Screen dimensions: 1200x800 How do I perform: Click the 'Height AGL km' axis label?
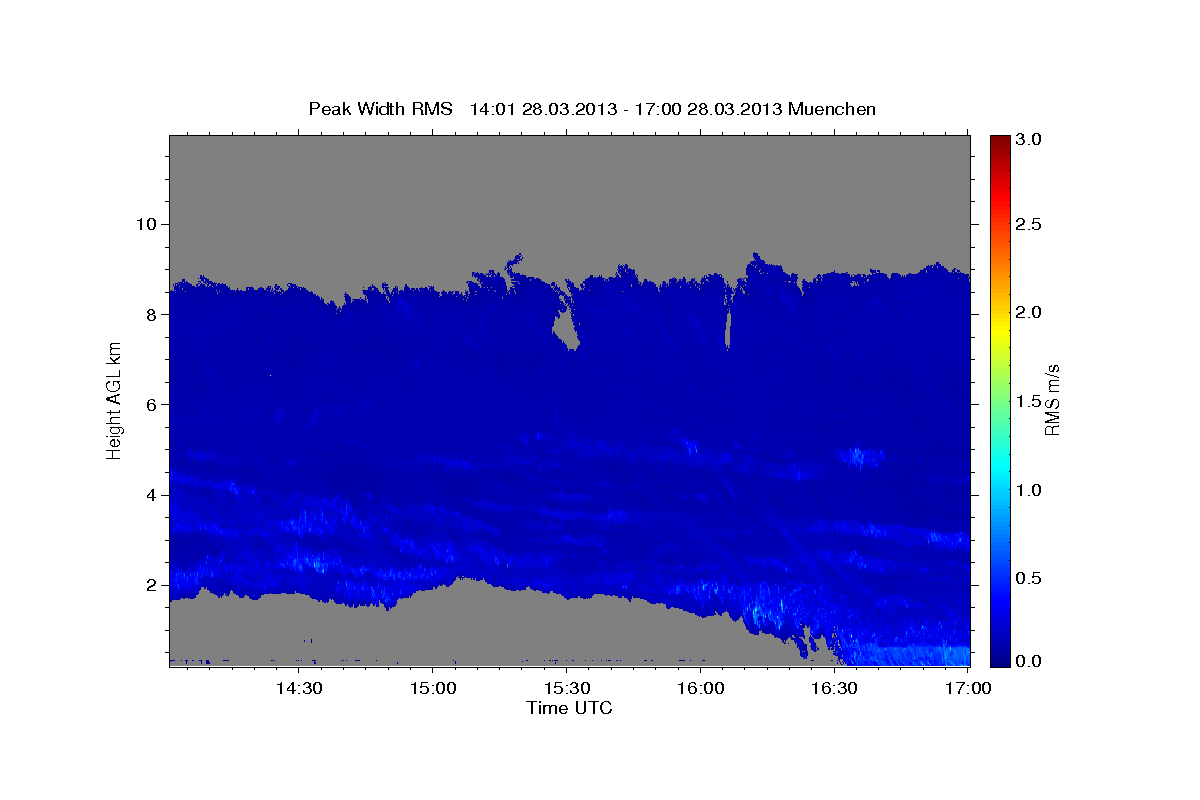pyautogui.click(x=114, y=401)
